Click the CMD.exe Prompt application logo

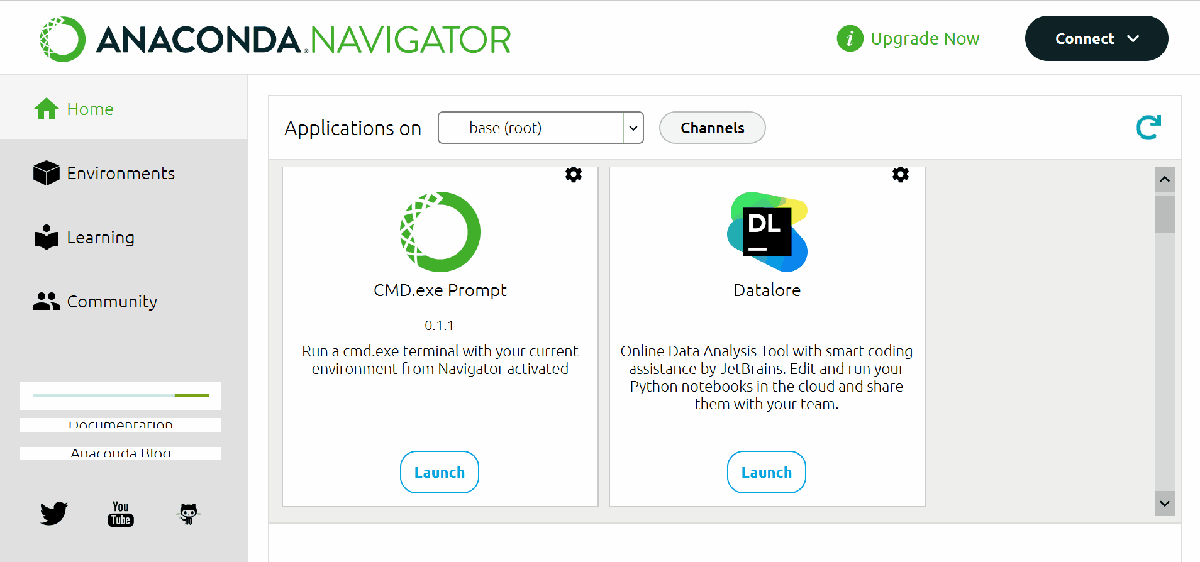point(440,231)
